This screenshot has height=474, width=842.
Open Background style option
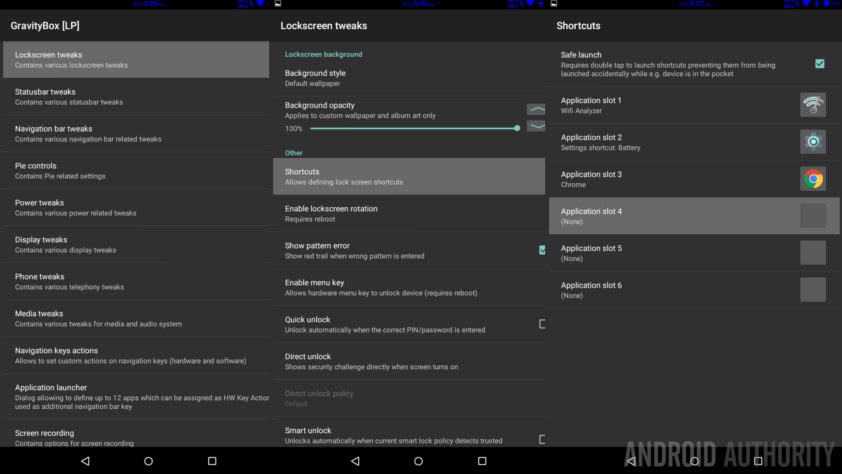coord(409,78)
